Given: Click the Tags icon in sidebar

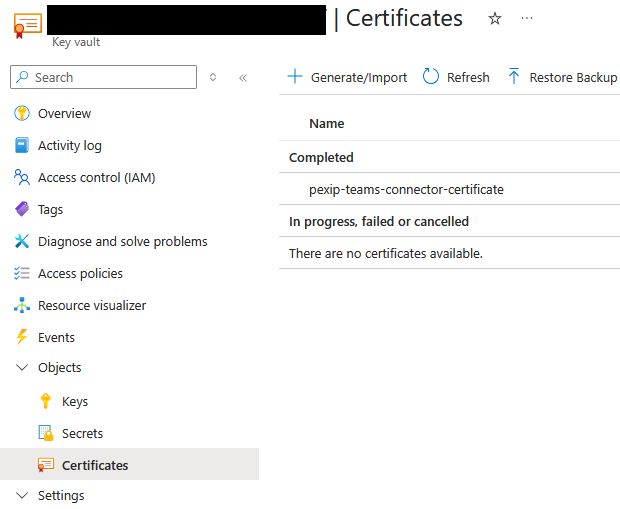Looking at the screenshot, I should (22, 209).
